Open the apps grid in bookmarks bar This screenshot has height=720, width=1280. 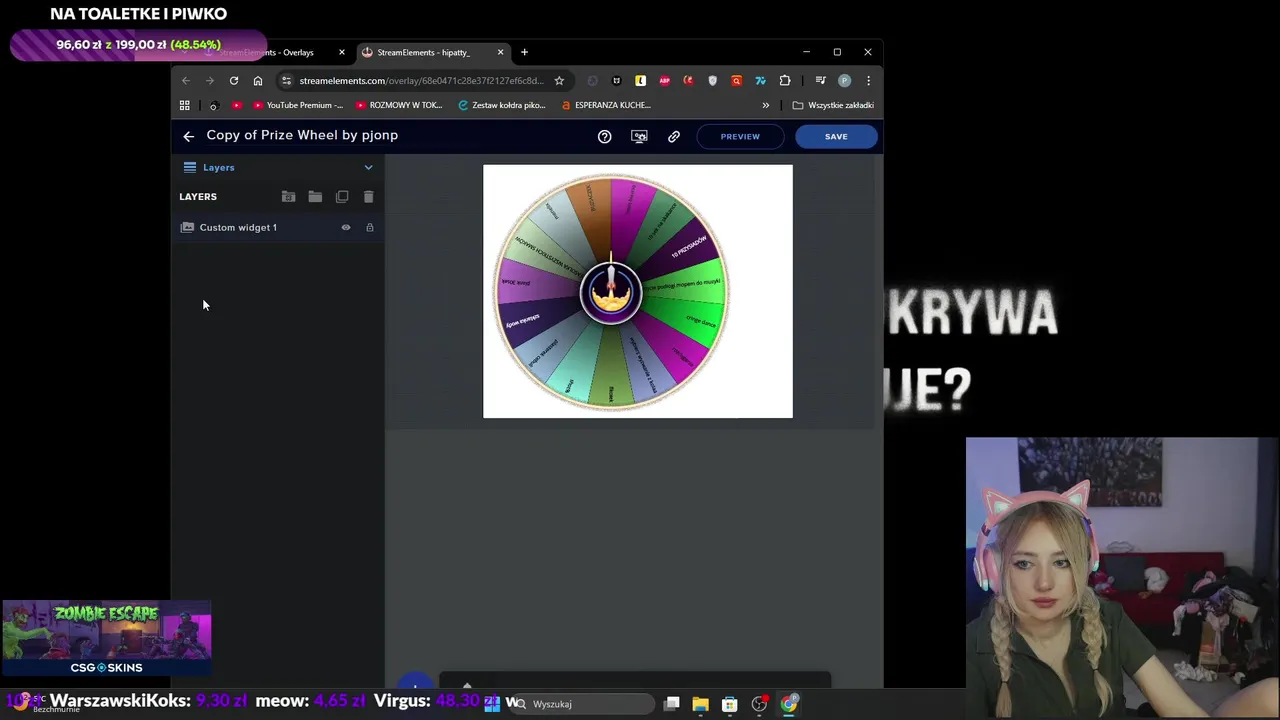184,105
